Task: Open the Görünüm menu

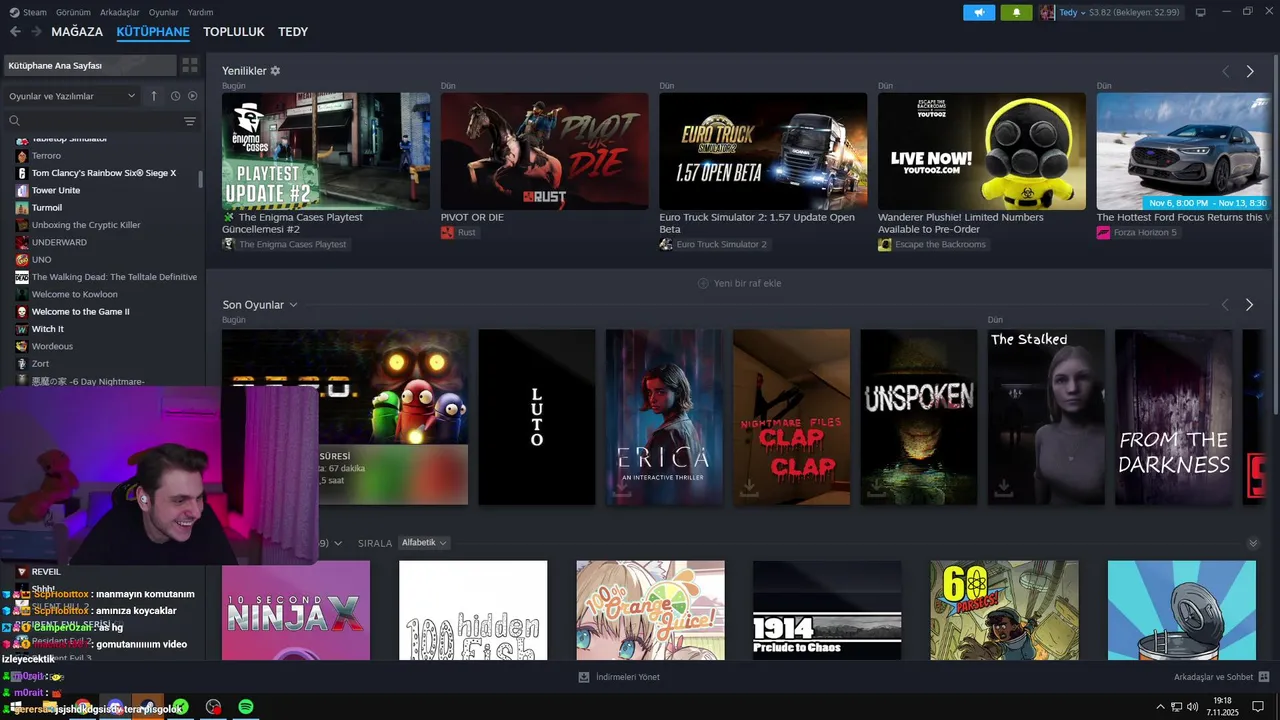Action: click(x=73, y=12)
